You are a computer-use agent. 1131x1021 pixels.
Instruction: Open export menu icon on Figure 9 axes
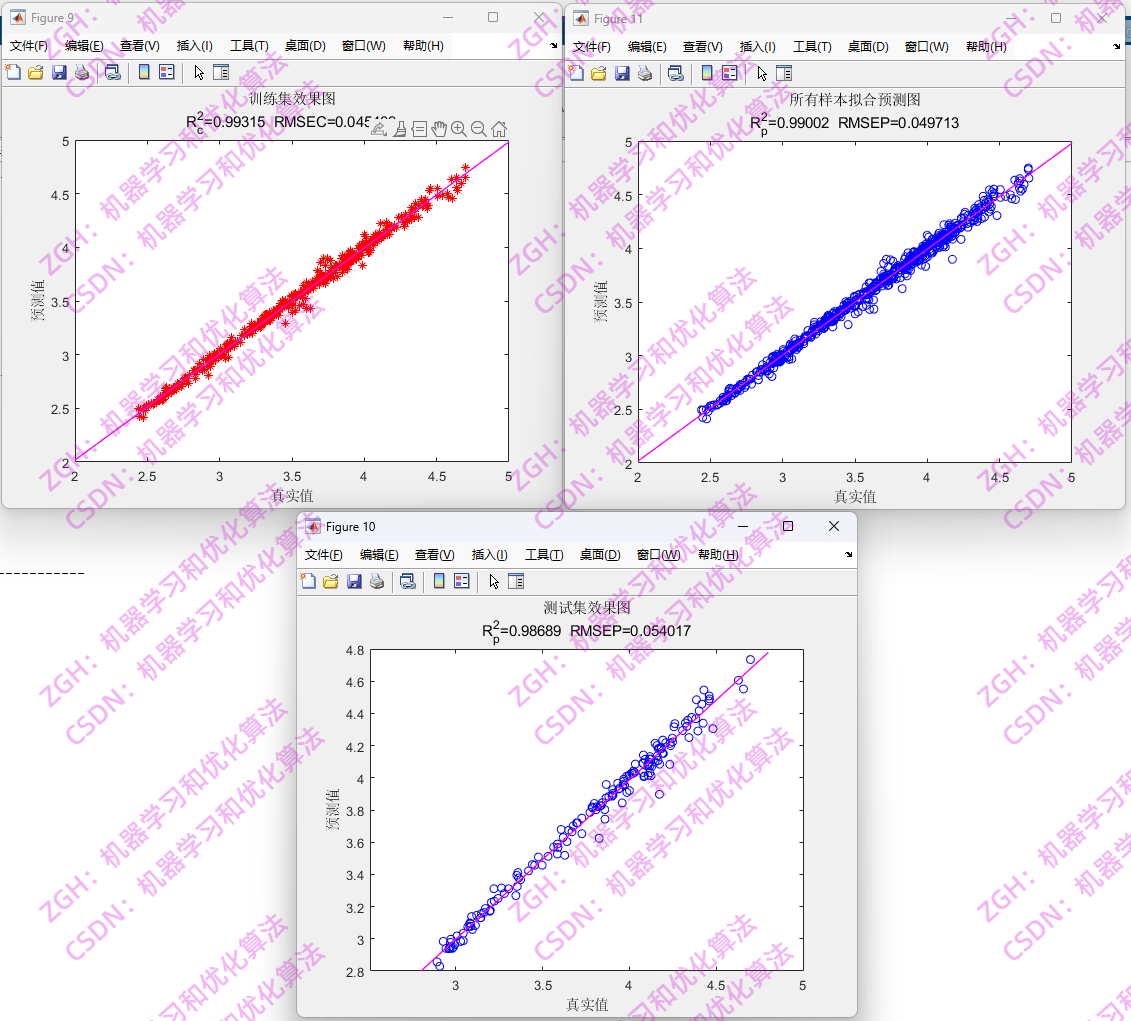(x=379, y=128)
